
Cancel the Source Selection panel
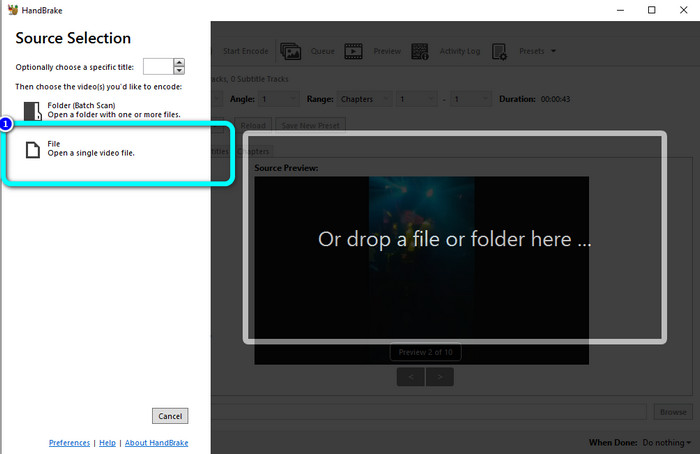click(170, 416)
